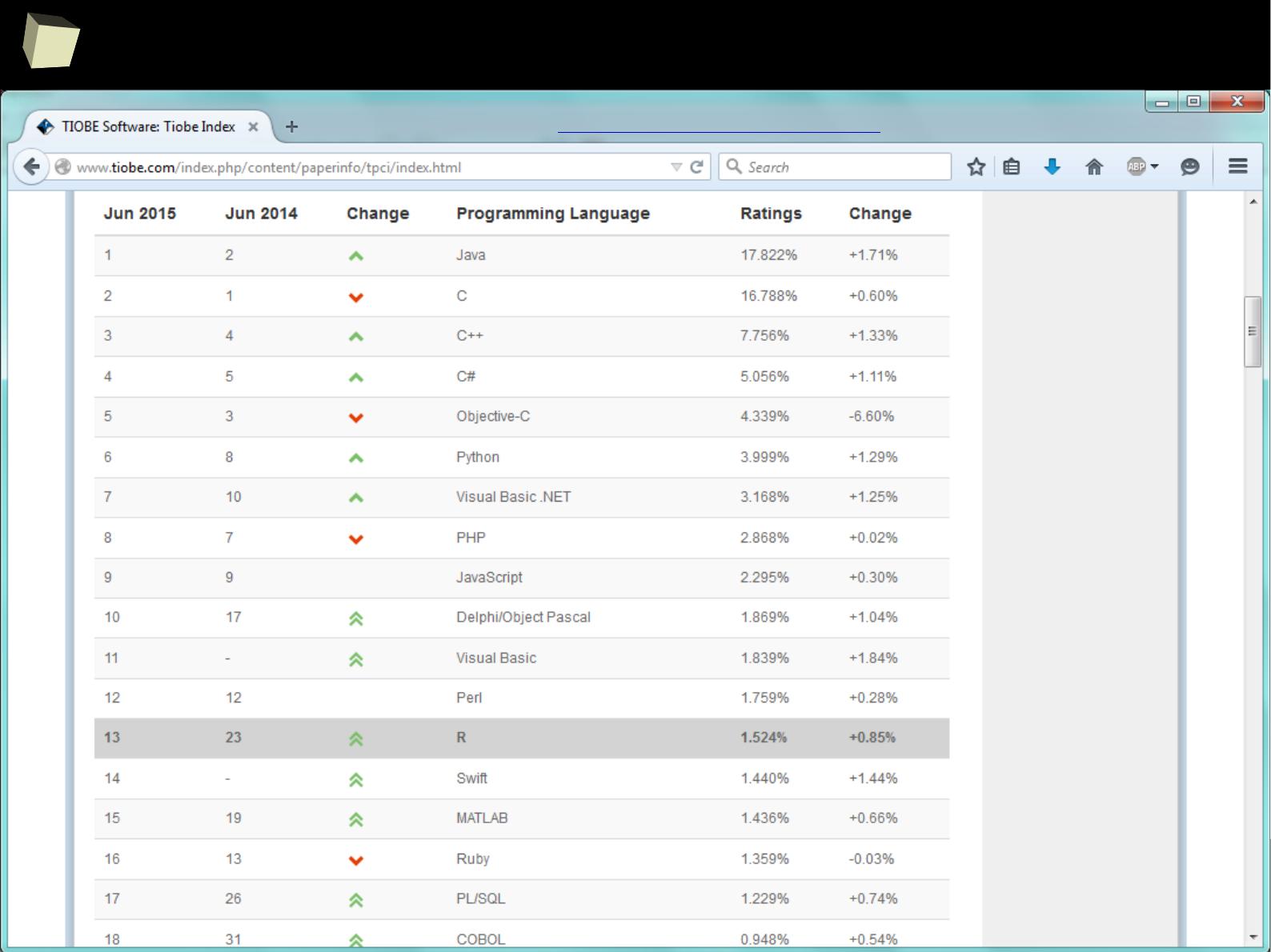The height and width of the screenshot is (952, 1271).
Task: Click the scrollbar down arrow
Action: pos(1253,937)
